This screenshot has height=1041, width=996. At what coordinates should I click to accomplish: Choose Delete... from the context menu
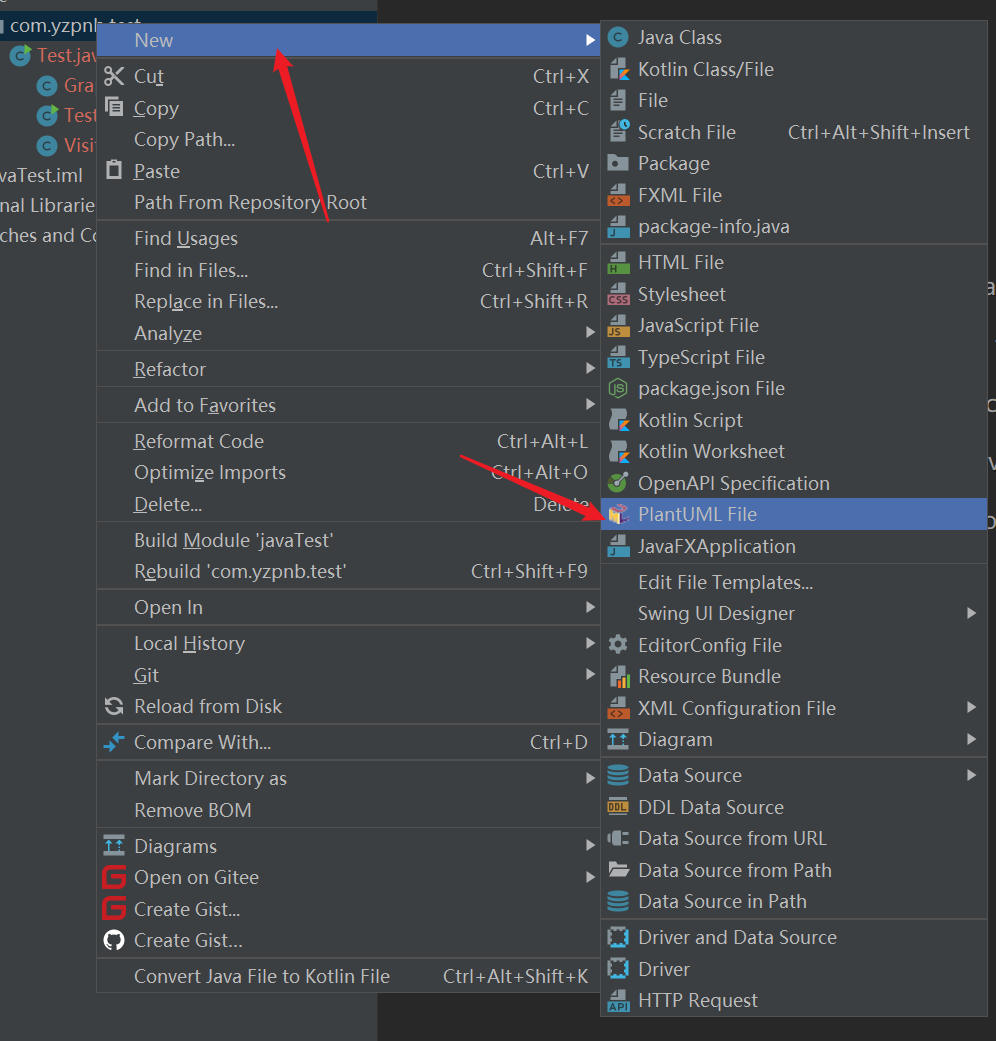(349, 505)
